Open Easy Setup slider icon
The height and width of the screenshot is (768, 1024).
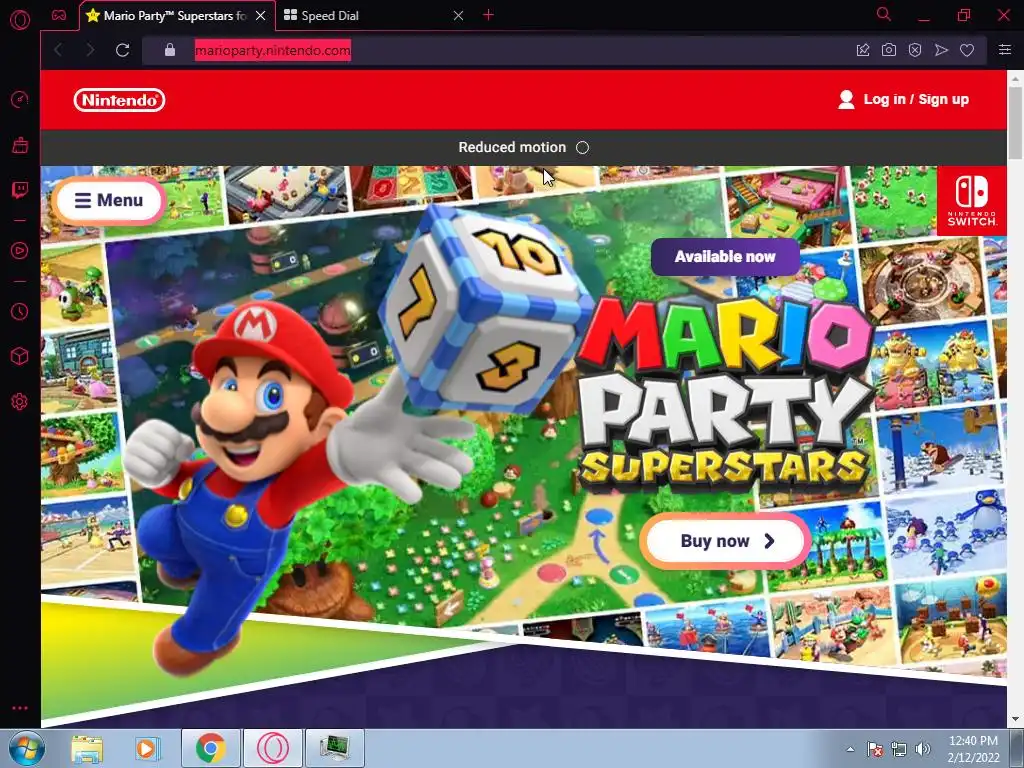pos(1005,50)
